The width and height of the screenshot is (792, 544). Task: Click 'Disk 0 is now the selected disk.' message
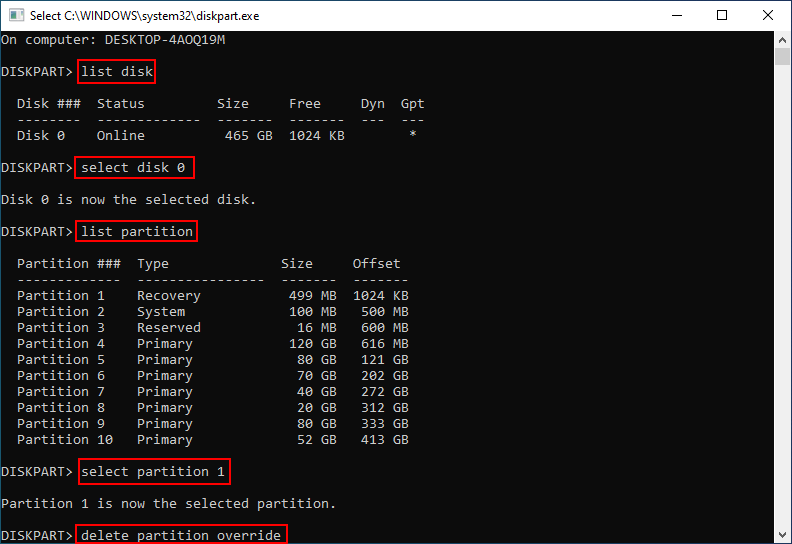[128, 200]
